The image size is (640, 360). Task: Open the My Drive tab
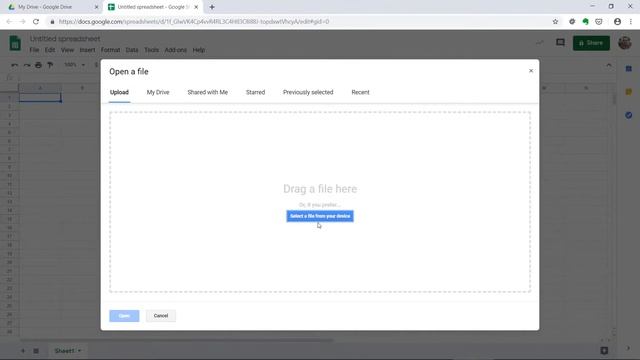pyautogui.click(x=158, y=92)
